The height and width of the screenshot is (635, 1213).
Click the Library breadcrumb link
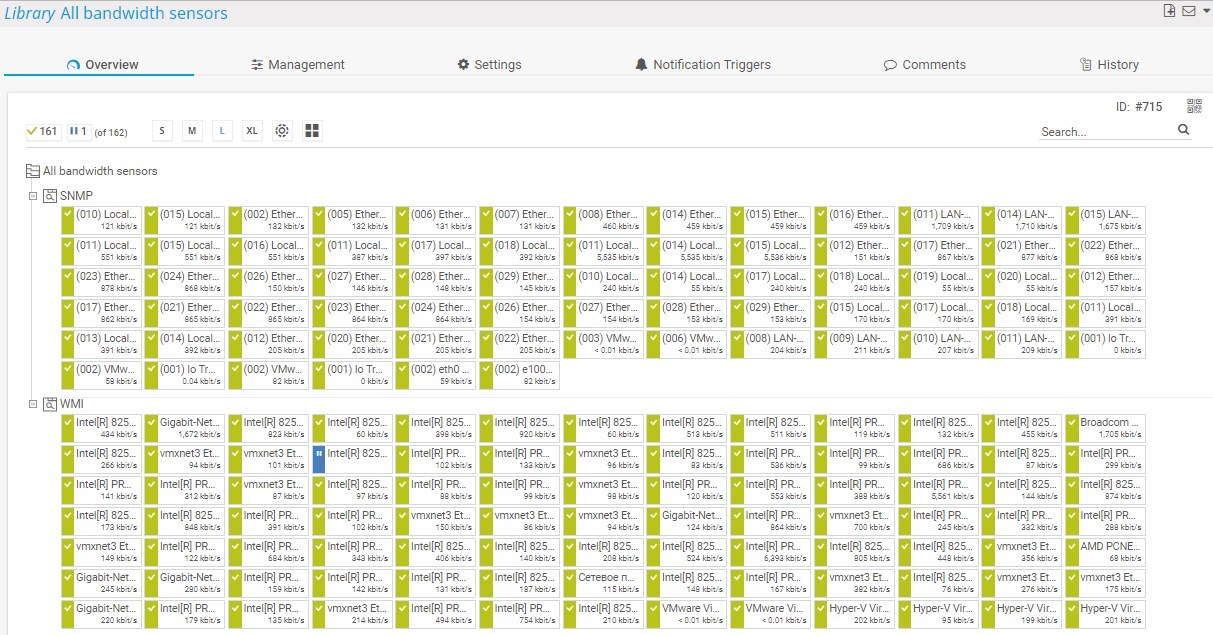[x=31, y=13]
